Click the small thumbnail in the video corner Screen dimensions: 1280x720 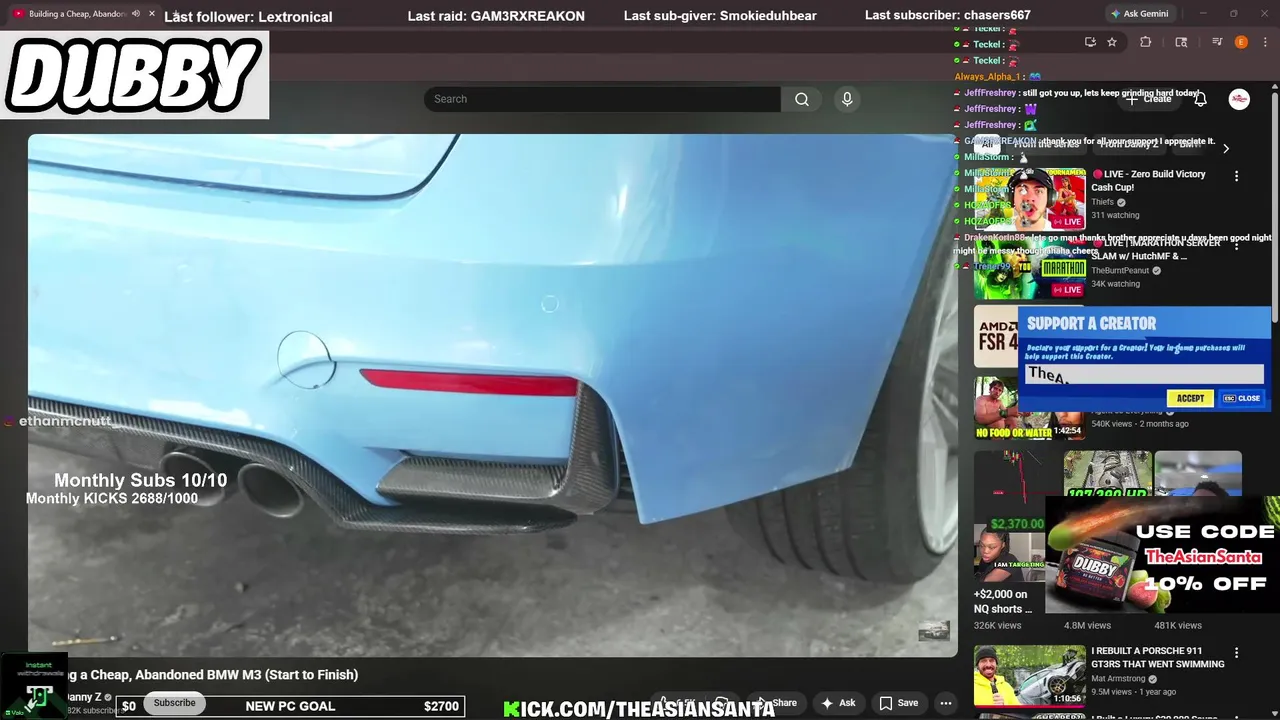point(934,631)
